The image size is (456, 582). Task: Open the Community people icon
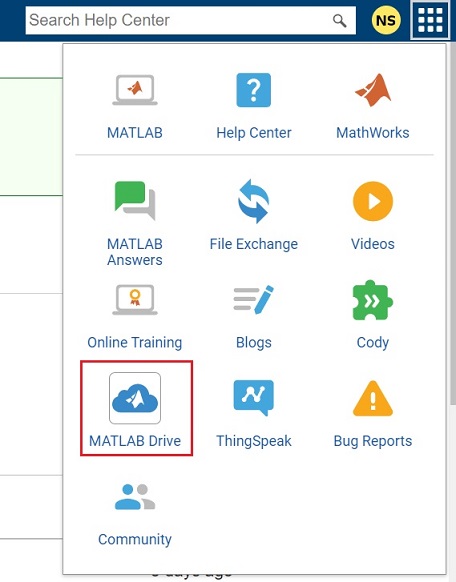point(135,497)
